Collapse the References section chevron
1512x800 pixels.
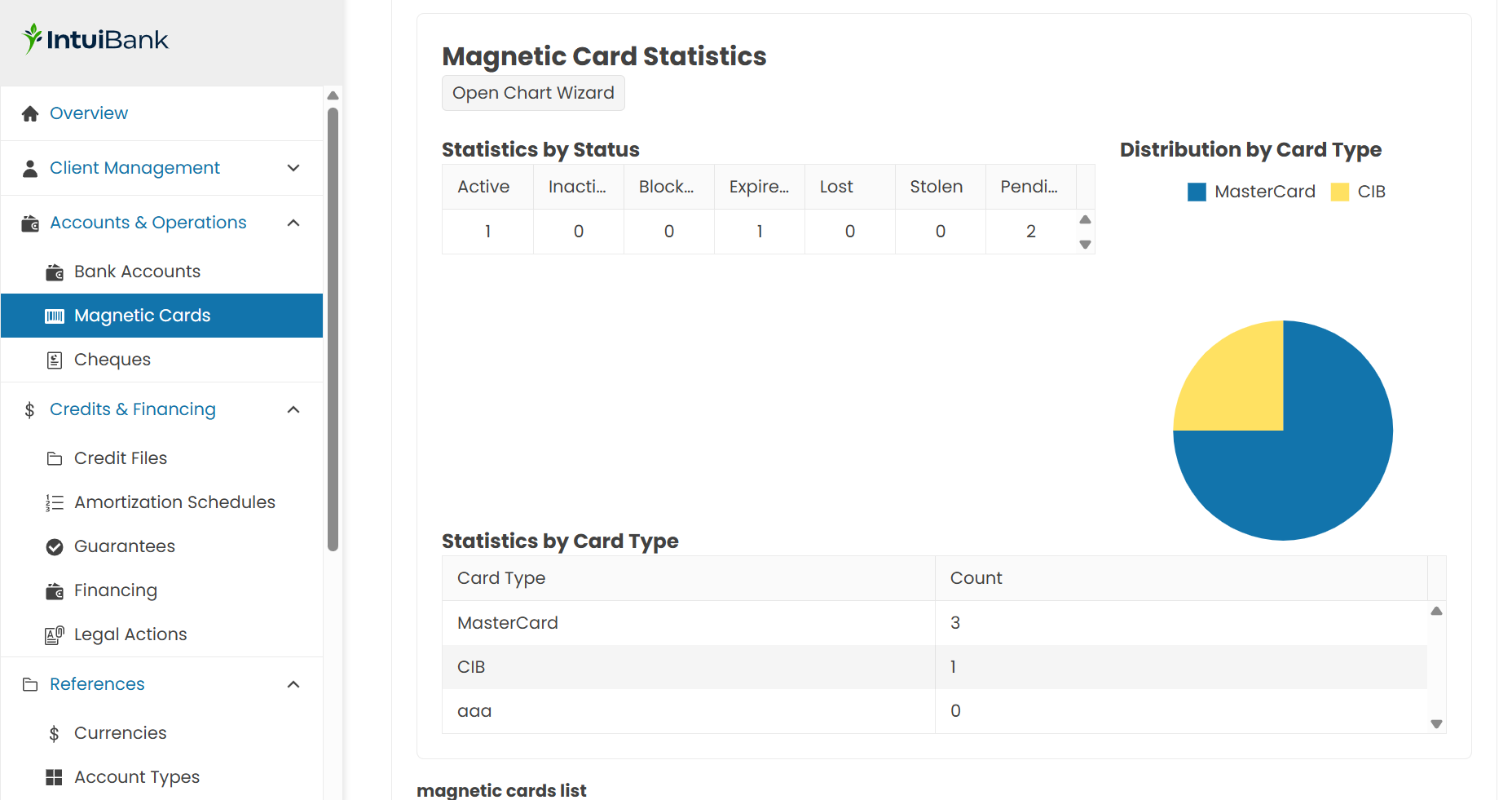tap(294, 684)
